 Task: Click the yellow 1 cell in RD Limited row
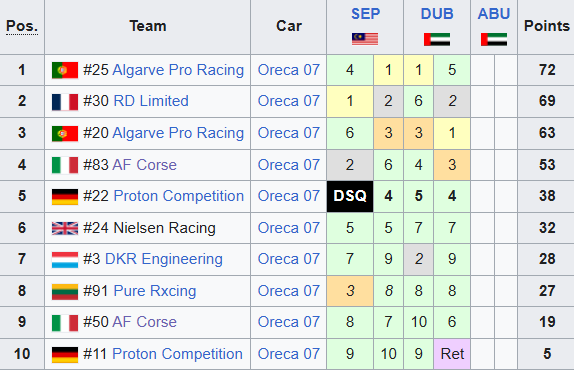tap(350, 101)
